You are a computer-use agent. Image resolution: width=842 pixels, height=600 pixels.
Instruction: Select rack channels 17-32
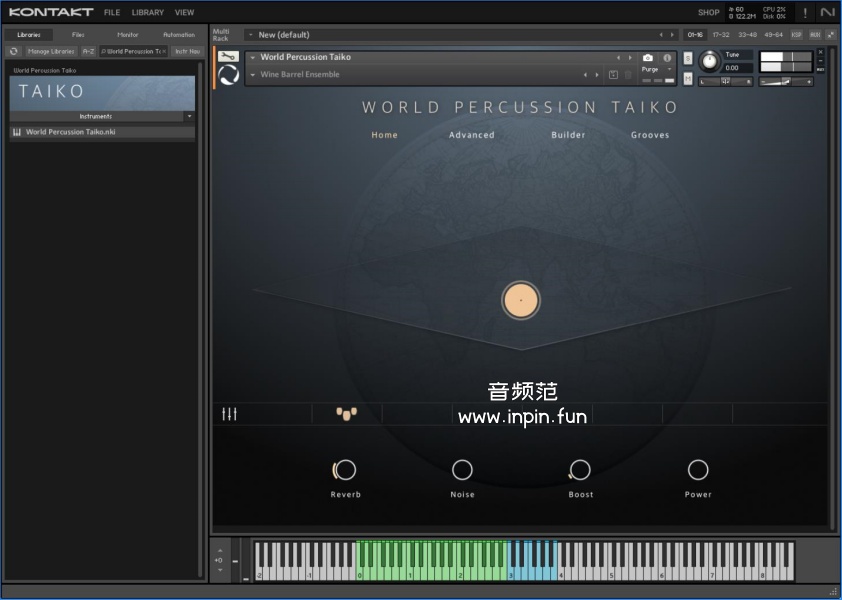point(721,34)
